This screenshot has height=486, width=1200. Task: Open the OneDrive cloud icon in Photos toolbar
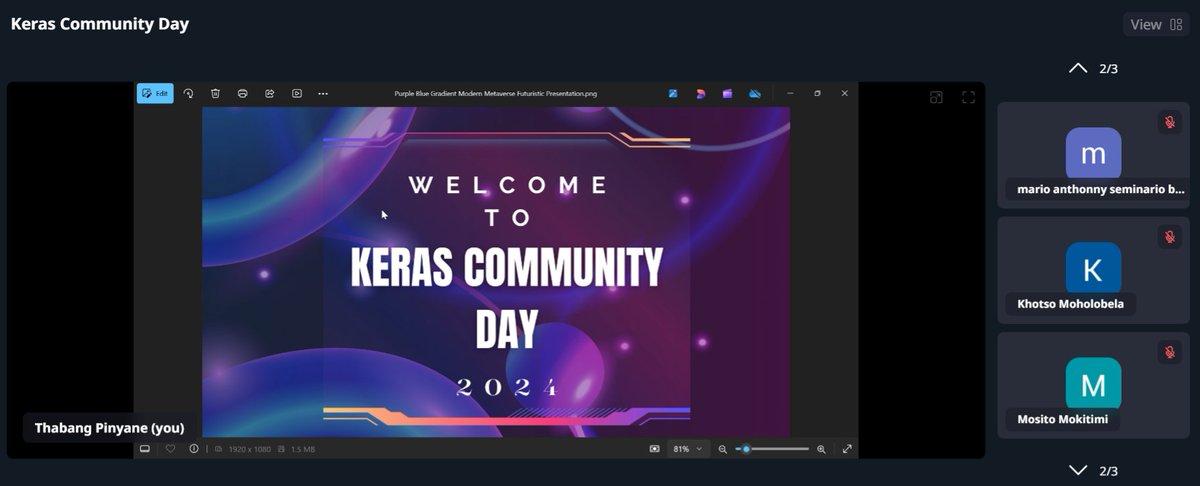coord(755,93)
